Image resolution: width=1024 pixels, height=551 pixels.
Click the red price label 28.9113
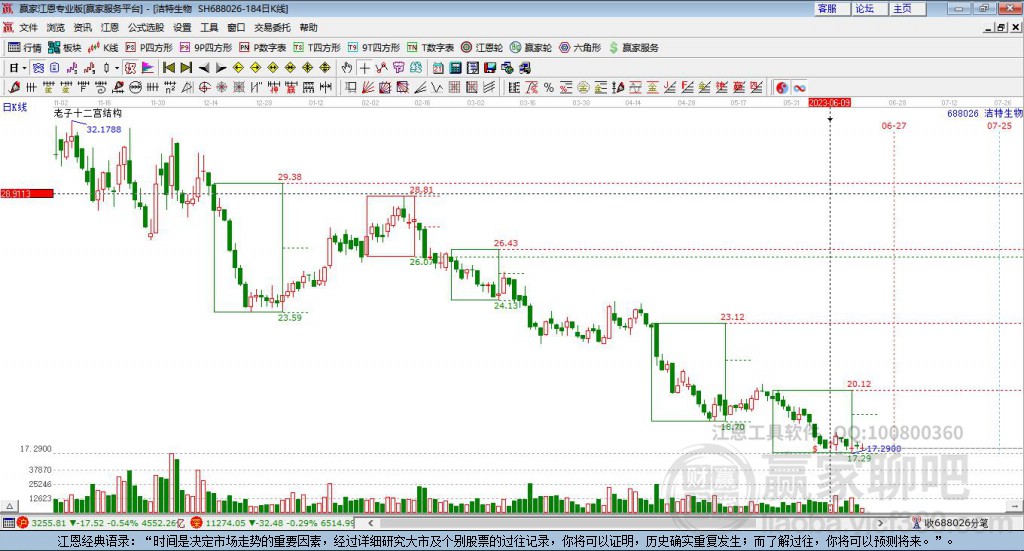[x=27, y=193]
